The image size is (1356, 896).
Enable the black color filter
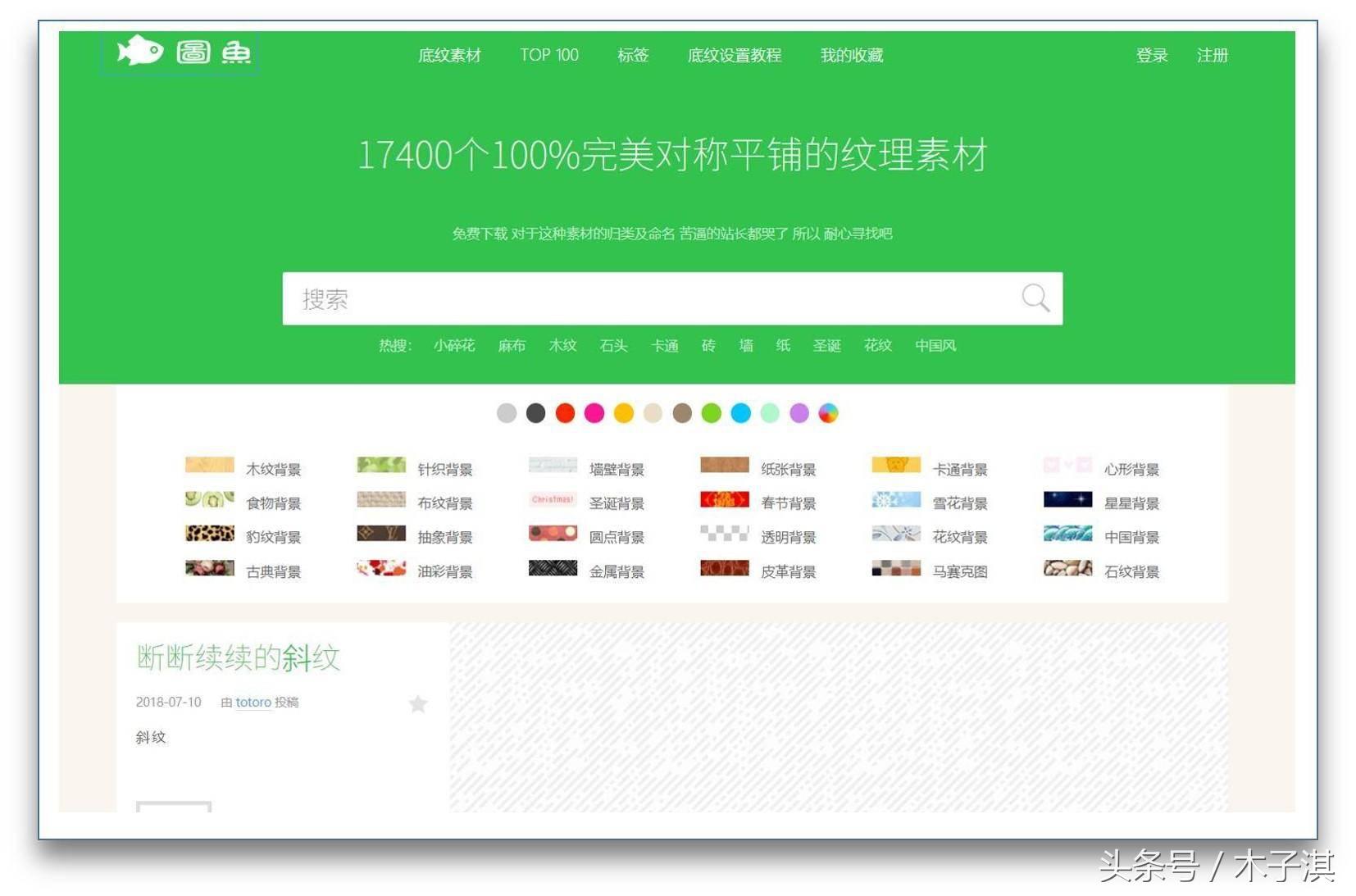pos(535,414)
